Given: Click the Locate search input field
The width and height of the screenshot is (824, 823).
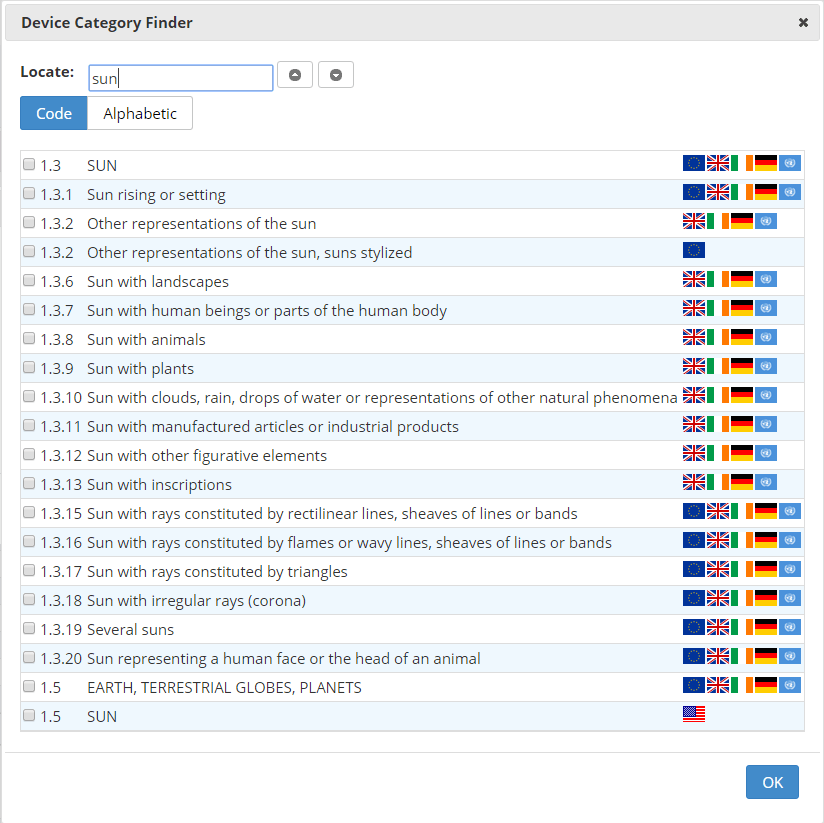Looking at the screenshot, I should point(180,78).
